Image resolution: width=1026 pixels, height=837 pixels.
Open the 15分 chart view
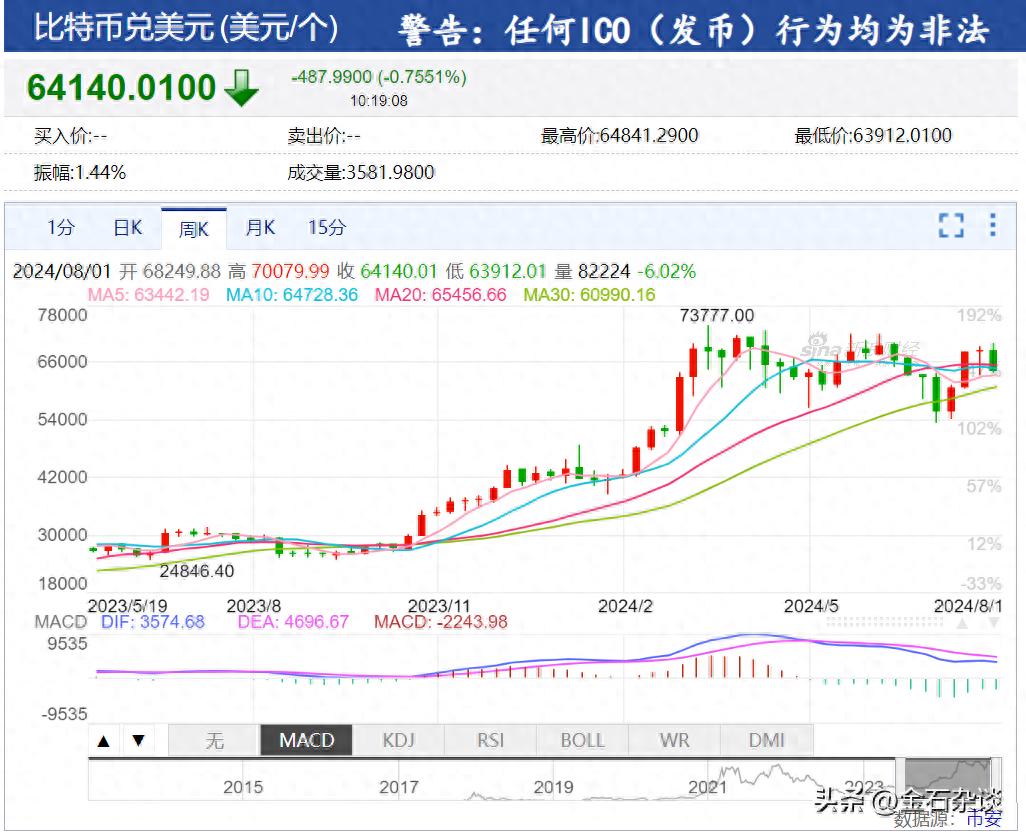(x=327, y=227)
